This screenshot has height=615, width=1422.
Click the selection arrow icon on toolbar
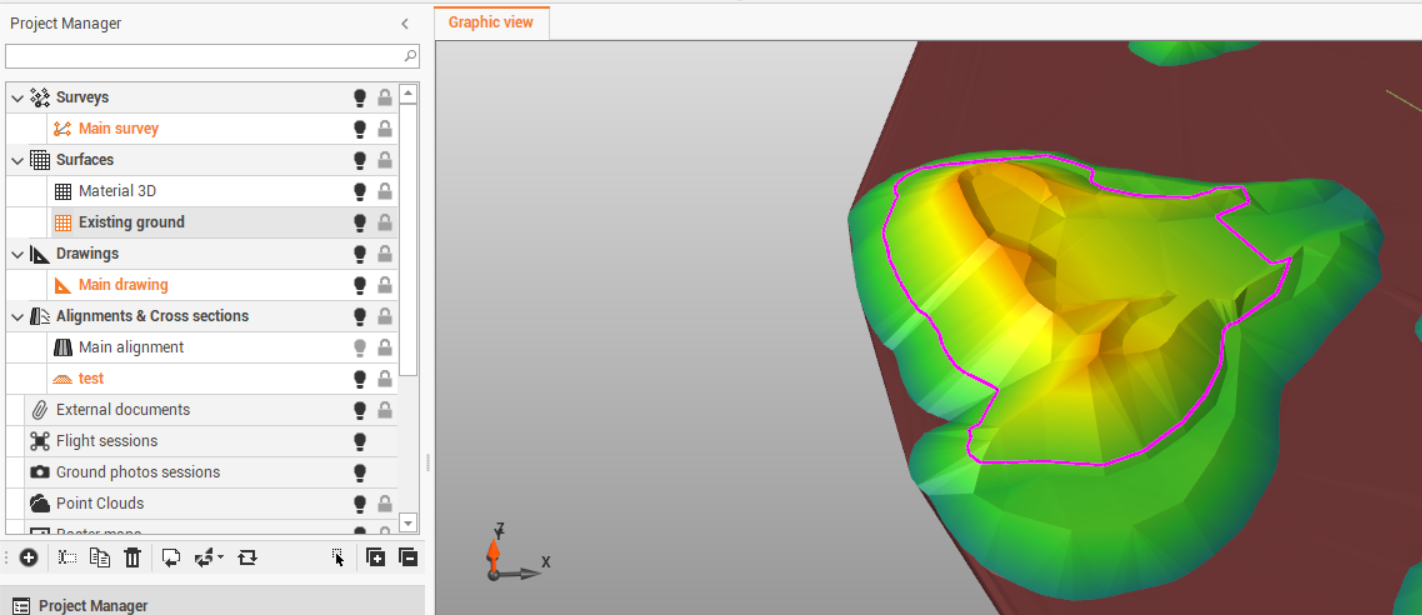click(338, 557)
